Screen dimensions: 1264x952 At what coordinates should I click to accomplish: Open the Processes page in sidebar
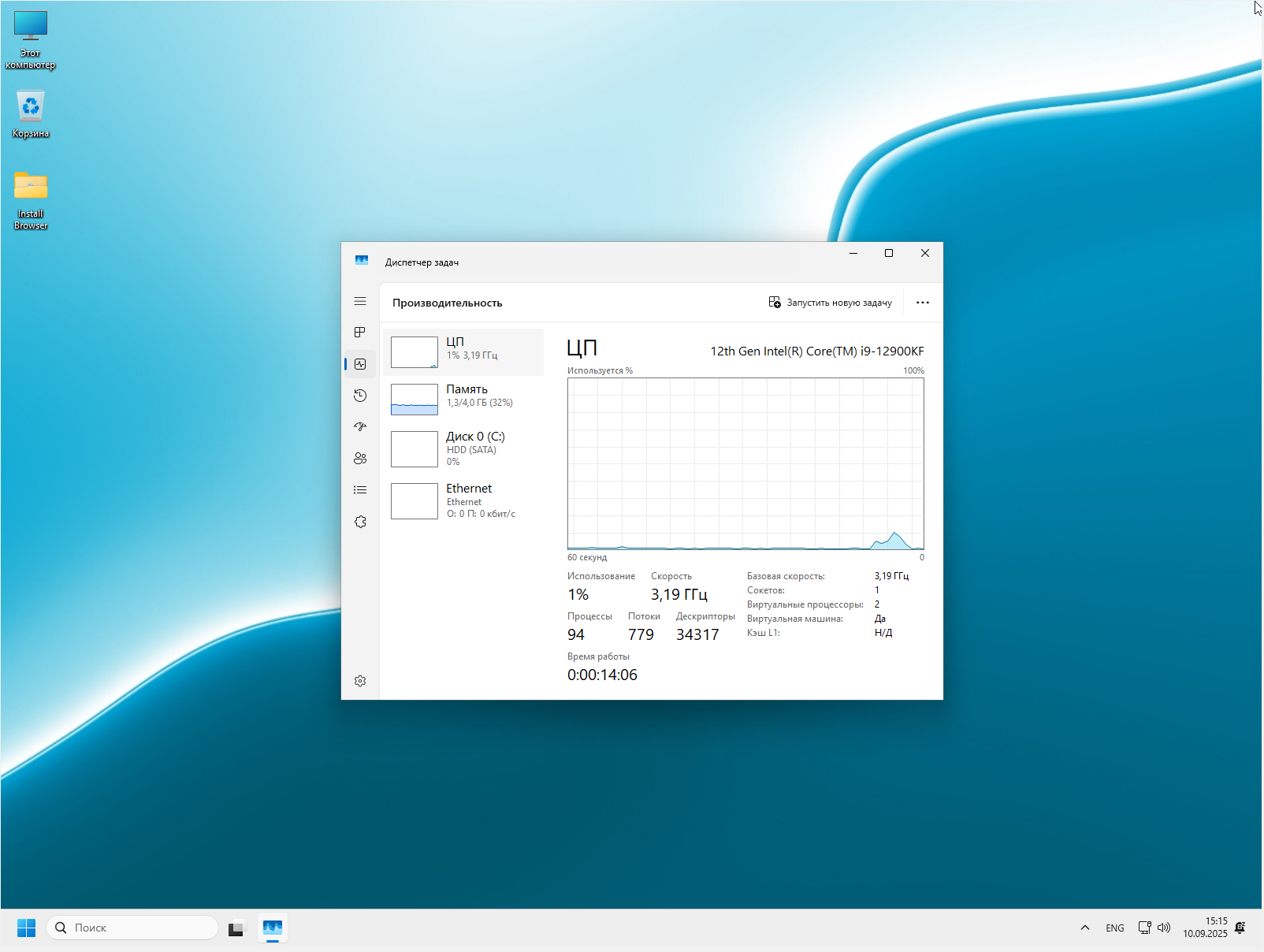click(360, 333)
